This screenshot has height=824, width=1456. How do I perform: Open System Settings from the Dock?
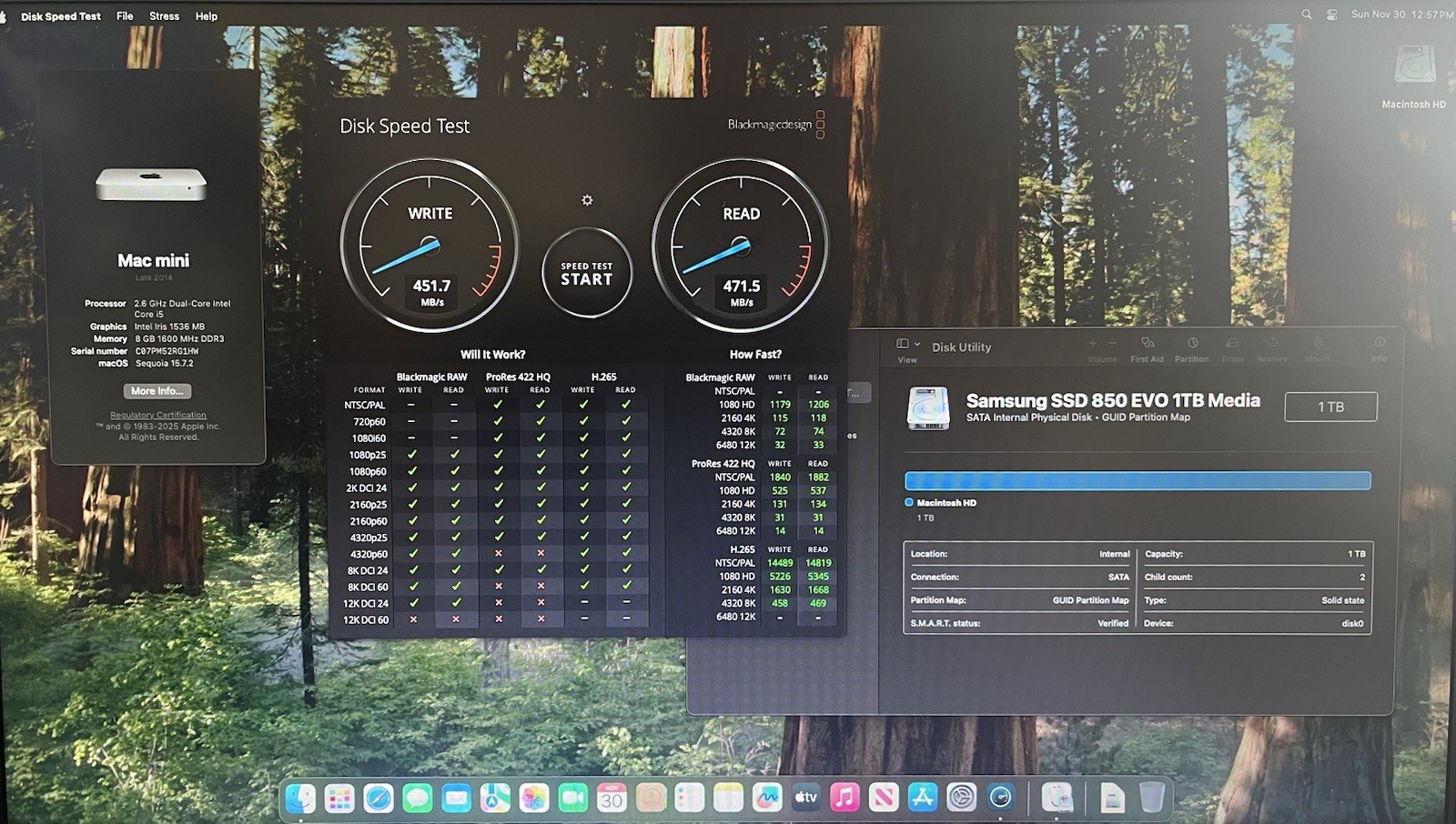[962, 799]
